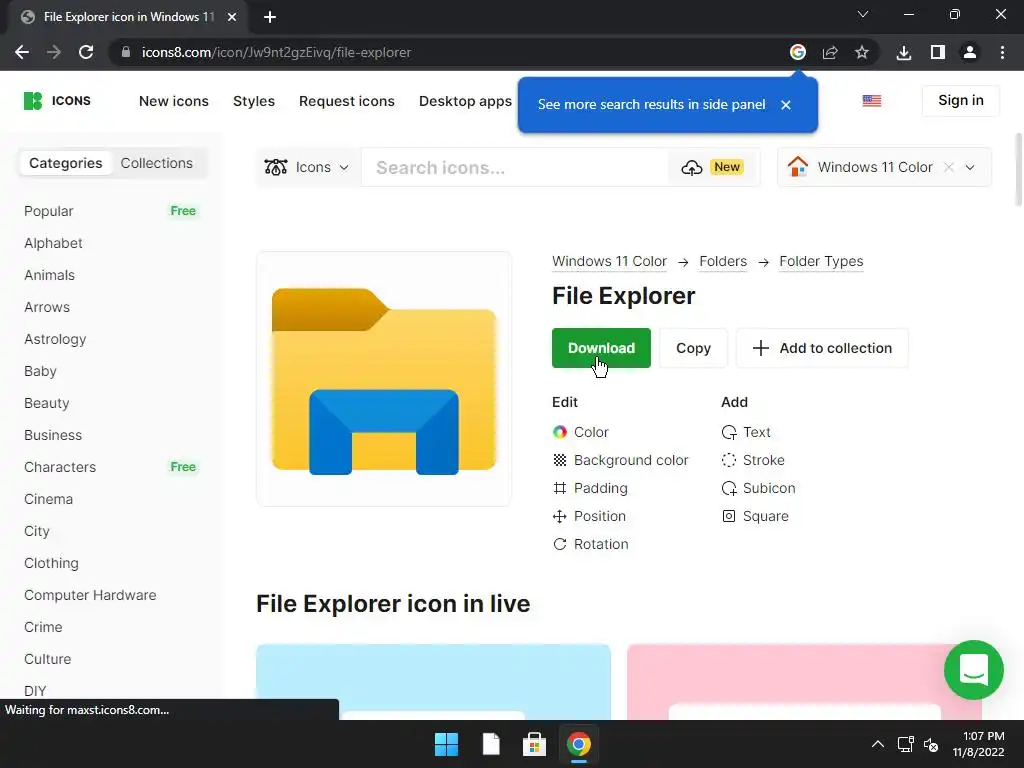Select the Rotation edit option

coord(590,544)
